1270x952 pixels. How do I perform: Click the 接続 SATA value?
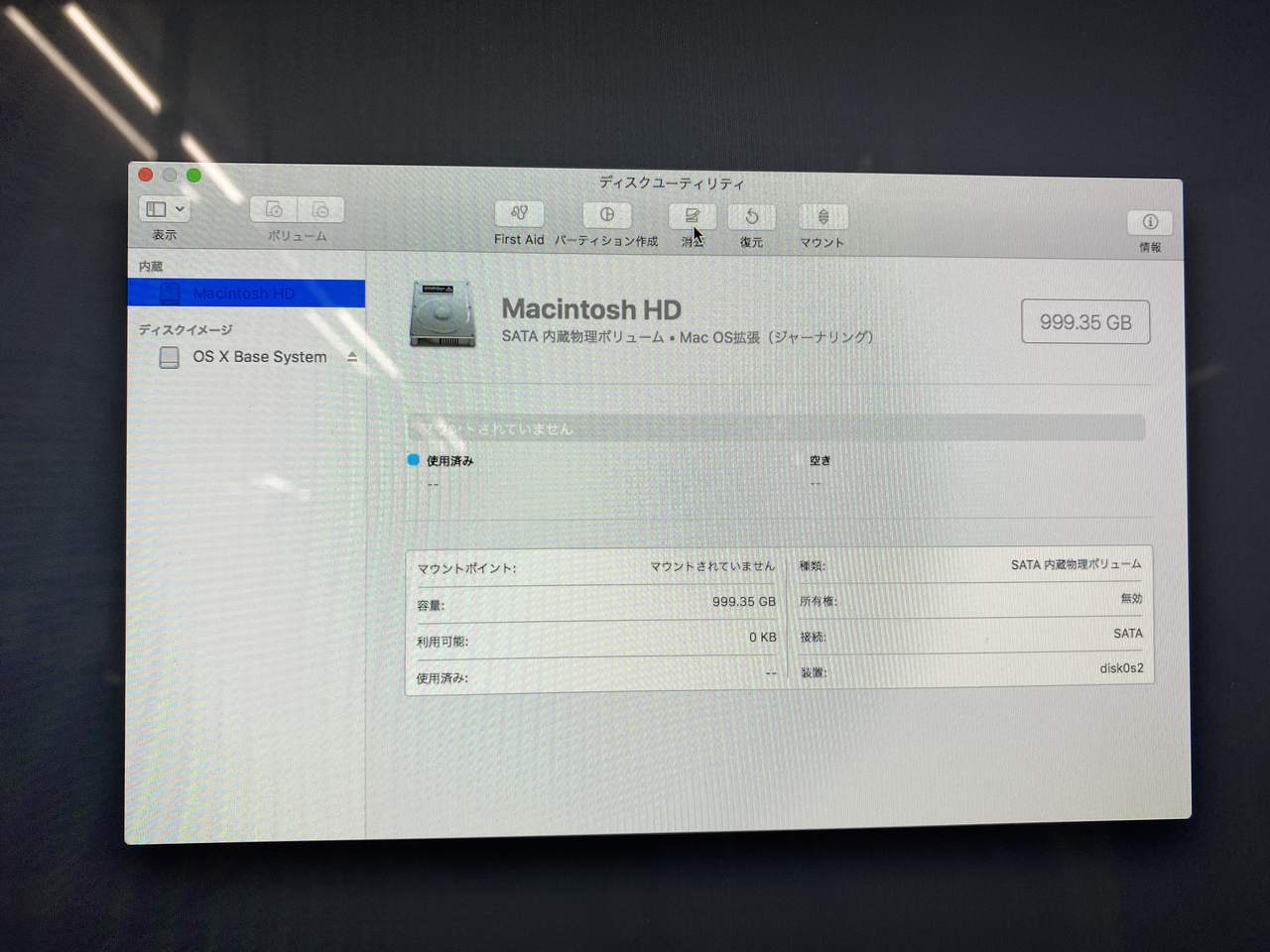coord(1128,634)
